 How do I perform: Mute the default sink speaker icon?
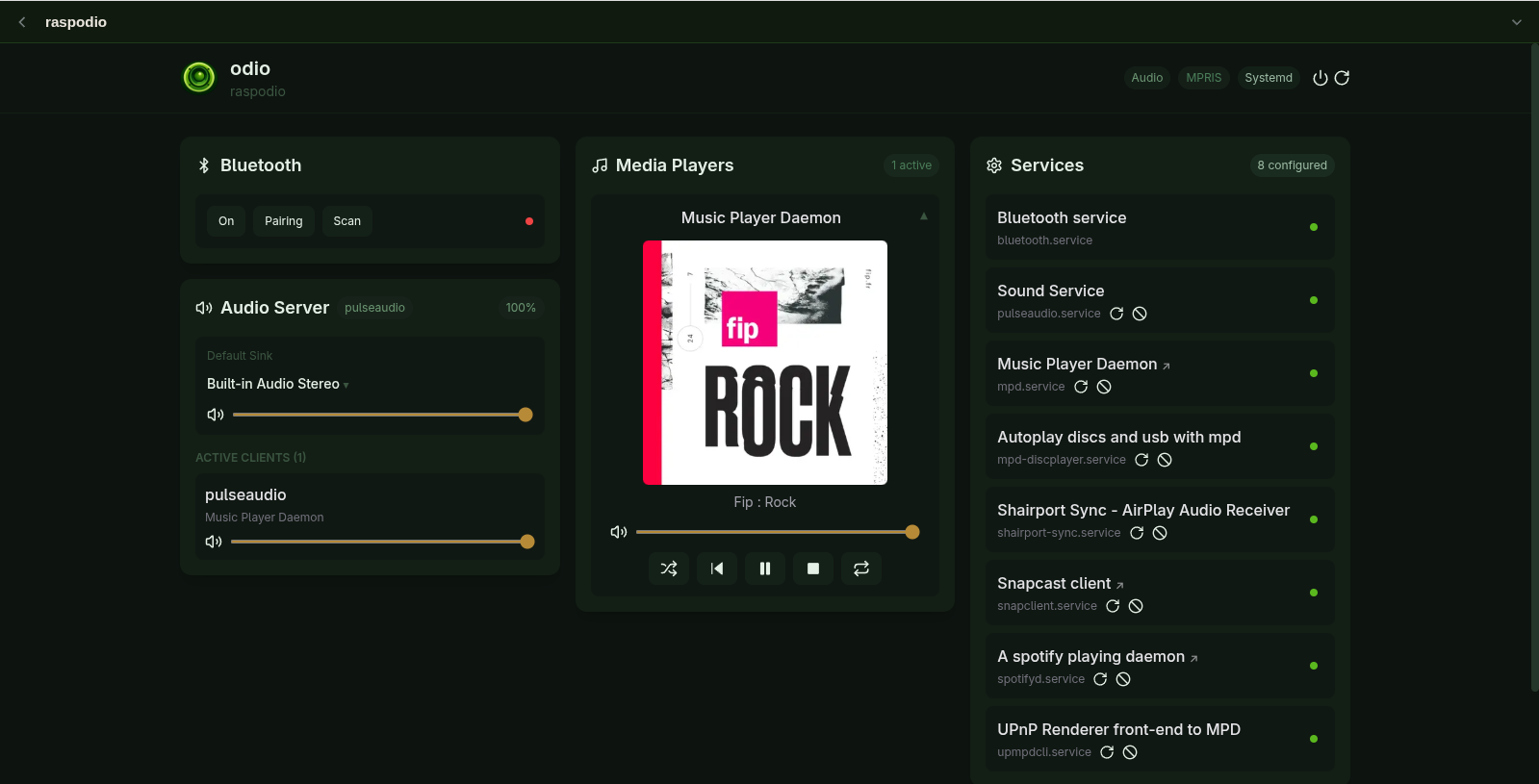(x=216, y=415)
